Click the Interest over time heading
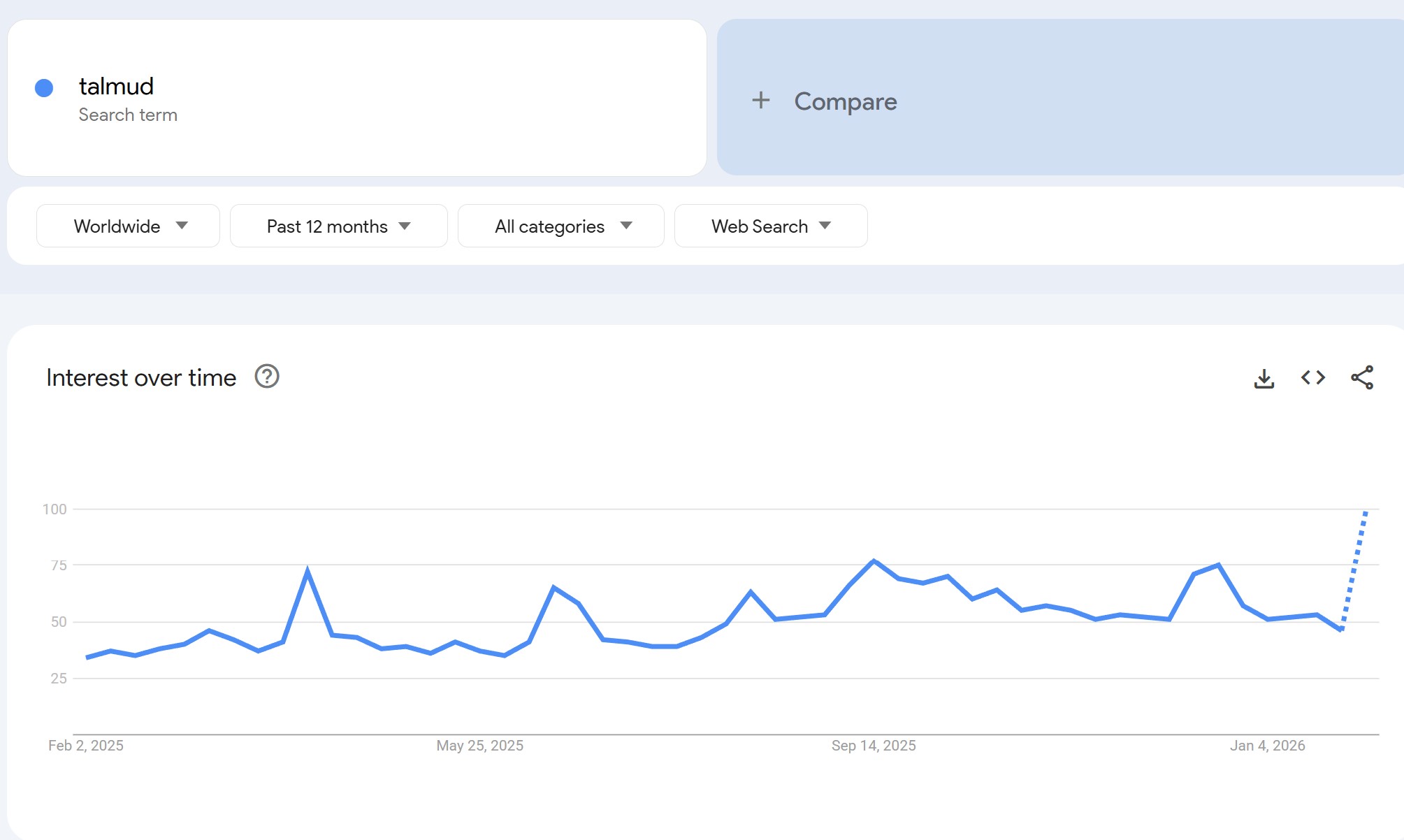Screen dimensions: 1404x840 click(x=141, y=378)
